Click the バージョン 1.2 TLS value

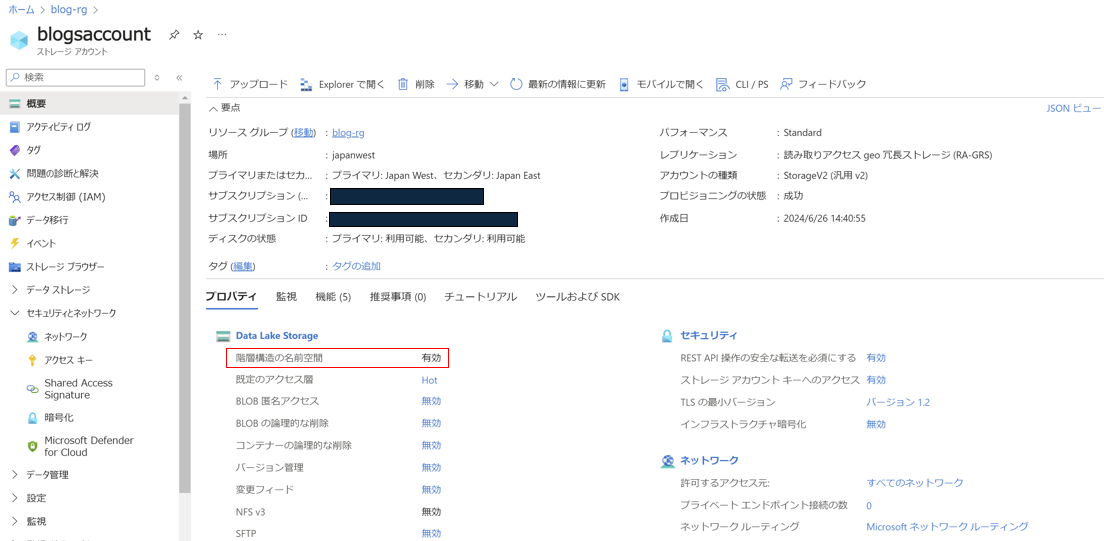click(898, 402)
